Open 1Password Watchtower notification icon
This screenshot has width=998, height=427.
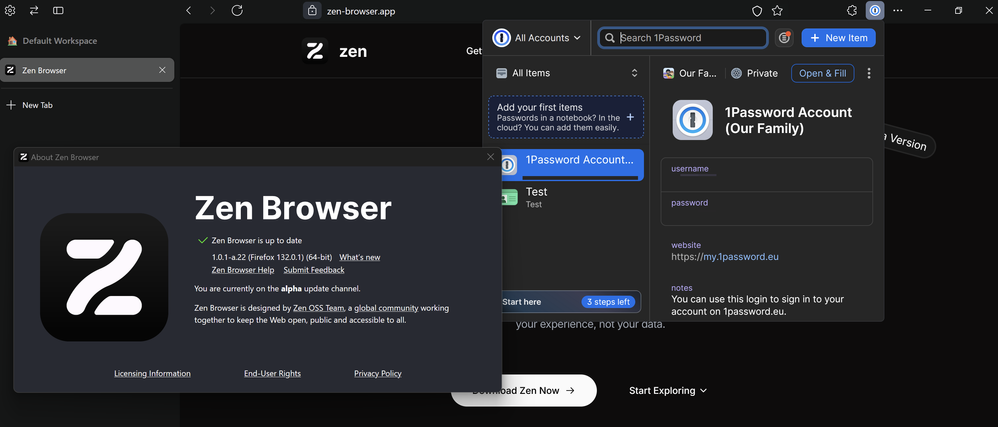pos(785,38)
